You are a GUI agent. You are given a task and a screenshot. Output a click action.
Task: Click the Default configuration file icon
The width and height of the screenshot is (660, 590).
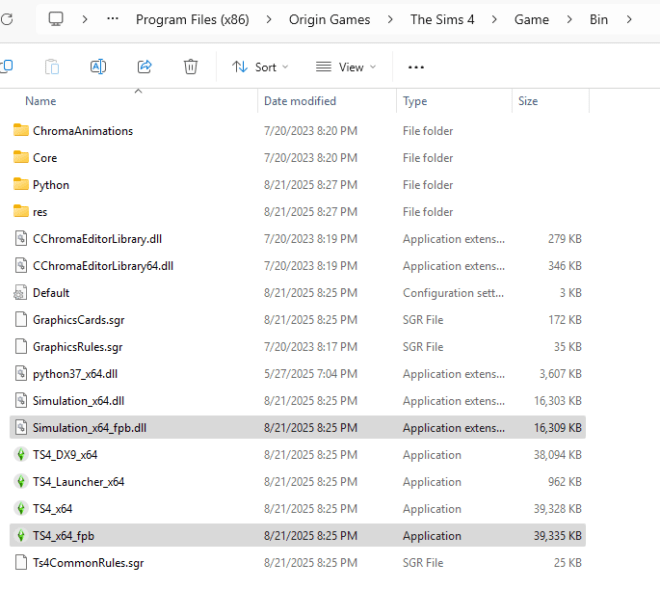21,293
